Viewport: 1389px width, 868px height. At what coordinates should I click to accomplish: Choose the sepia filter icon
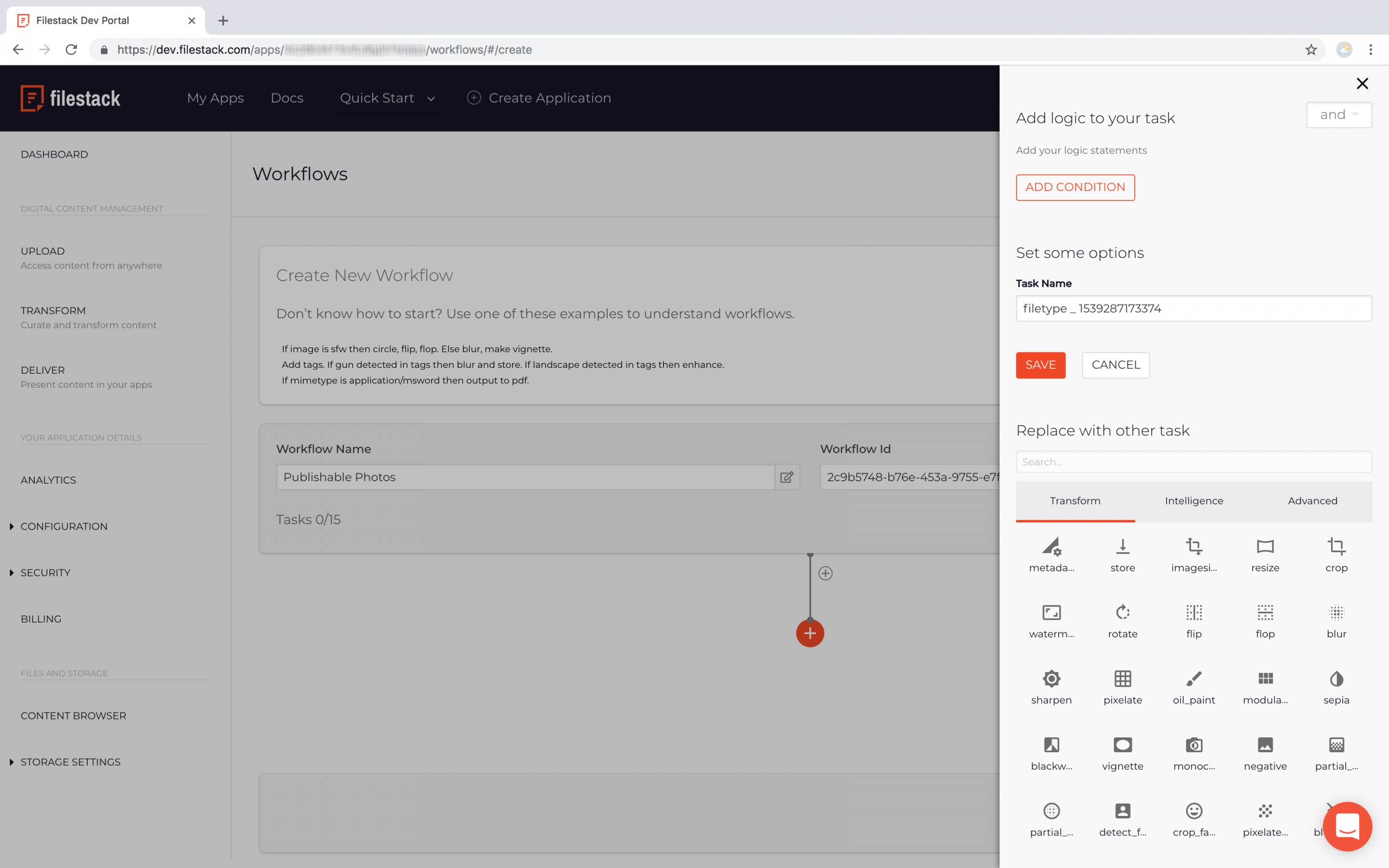[1335, 679]
